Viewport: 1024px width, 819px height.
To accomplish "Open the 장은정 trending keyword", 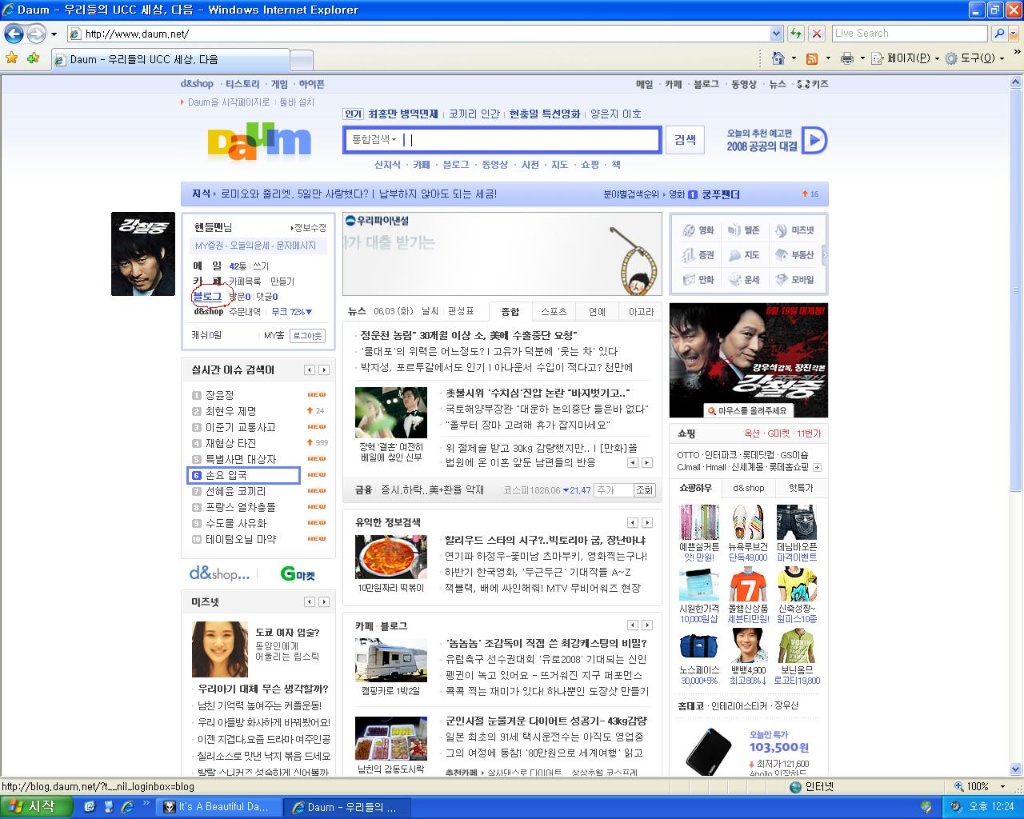I will pos(219,395).
